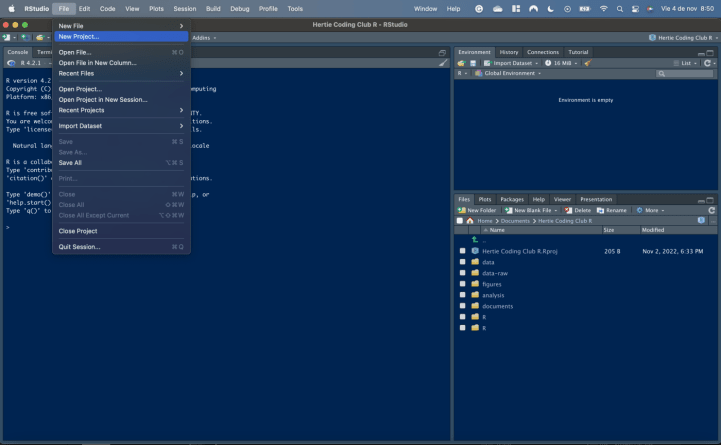This screenshot has width=721, height=445.
Task: Sort files by the Size column header
Action: pyautogui.click(x=621, y=230)
